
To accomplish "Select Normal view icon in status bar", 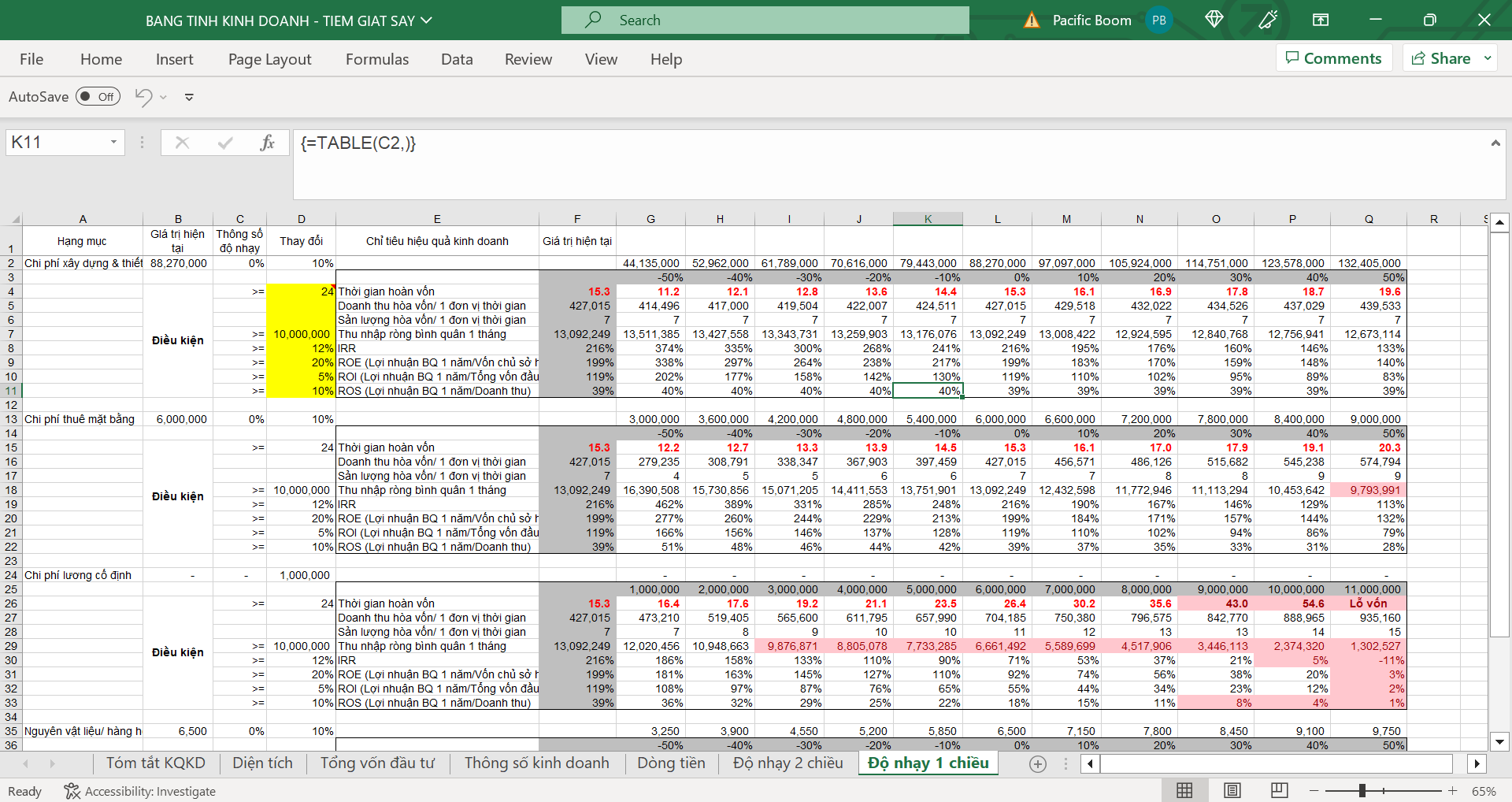I will coord(1184,790).
